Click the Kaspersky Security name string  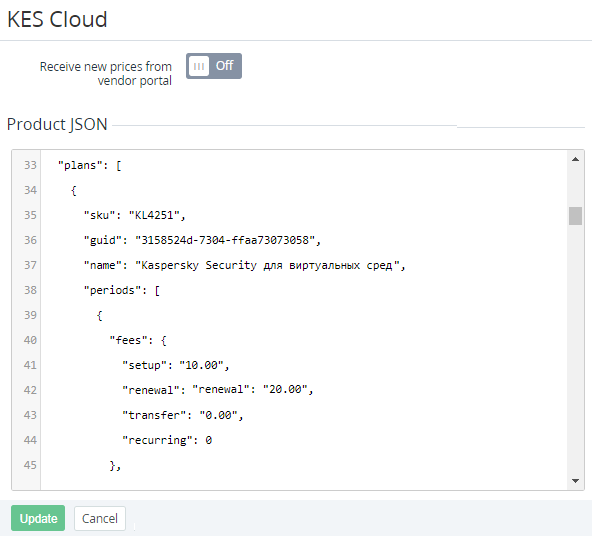pos(267,265)
